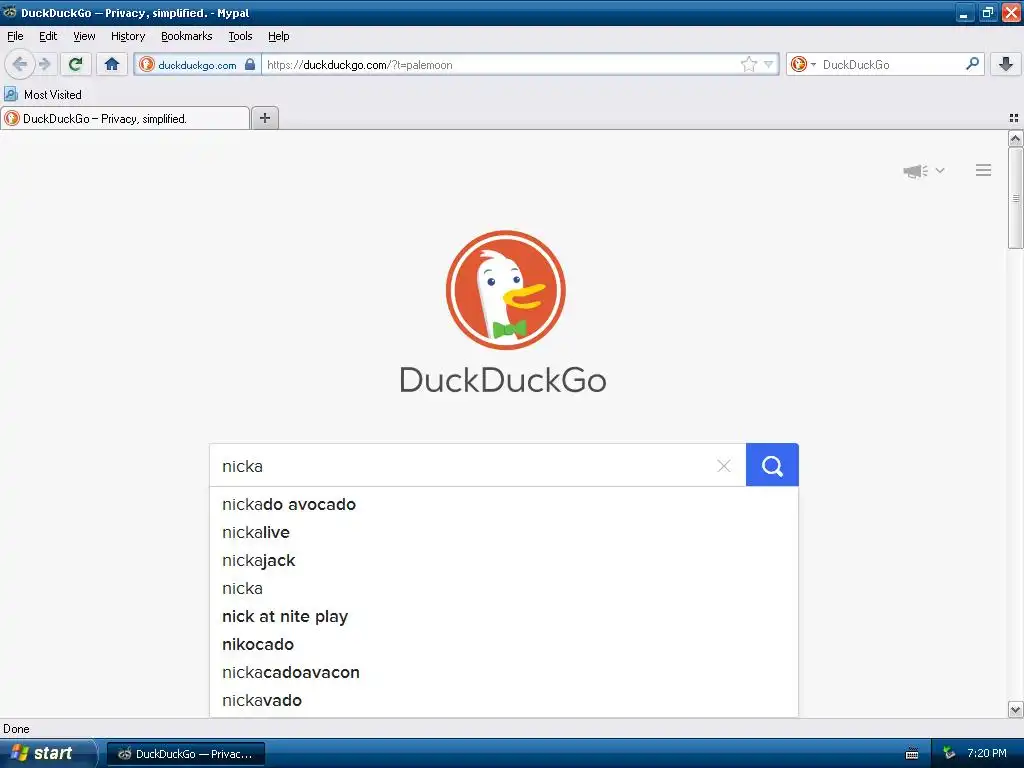Click the DuckDuckGo taskbar window button
The width and height of the screenshot is (1024, 768).
[186, 754]
